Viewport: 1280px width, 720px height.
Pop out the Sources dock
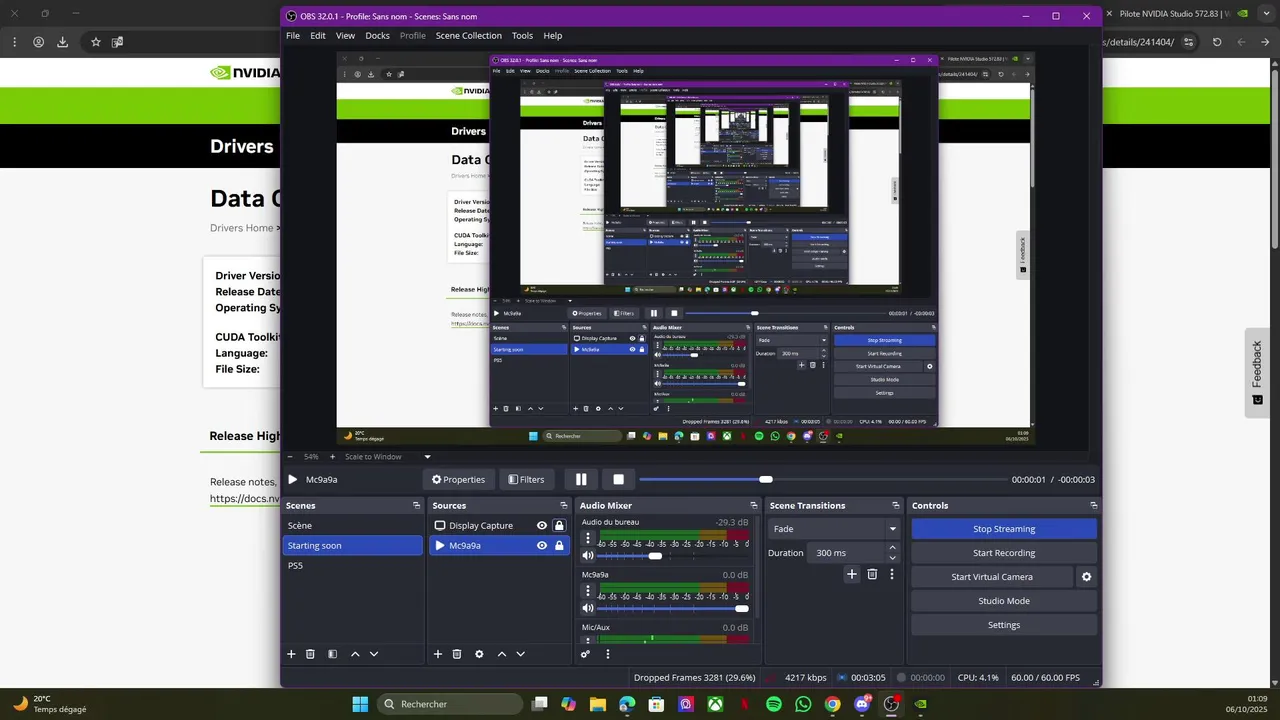click(564, 506)
